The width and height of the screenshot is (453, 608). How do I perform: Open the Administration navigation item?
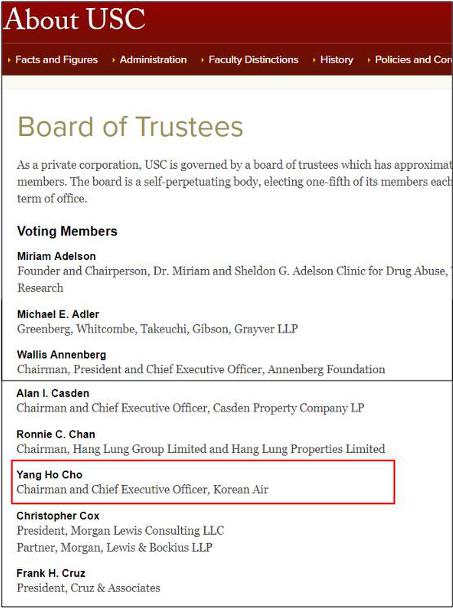pos(153,60)
